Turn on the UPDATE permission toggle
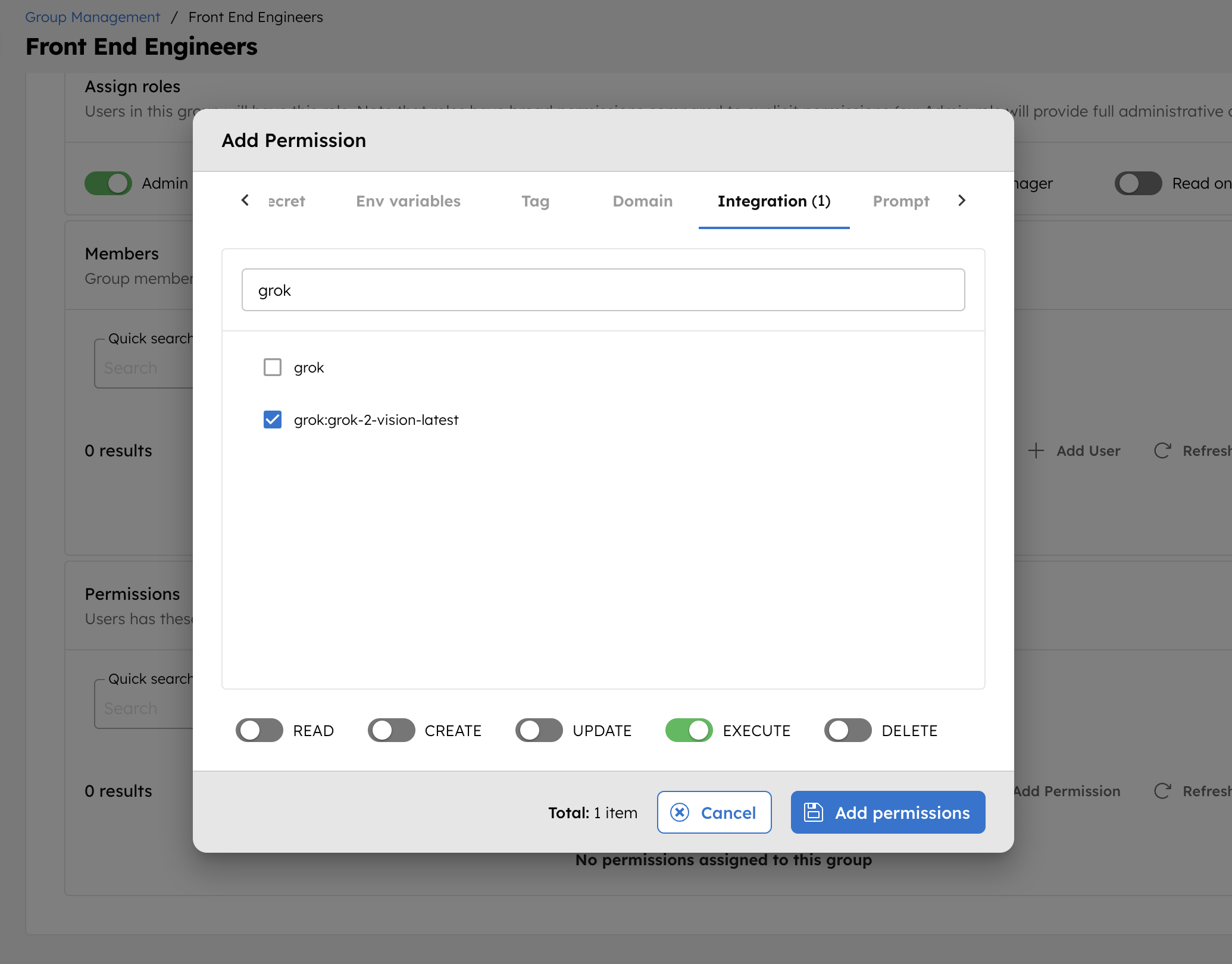Viewport: 1232px width, 964px height. (x=539, y=730)
